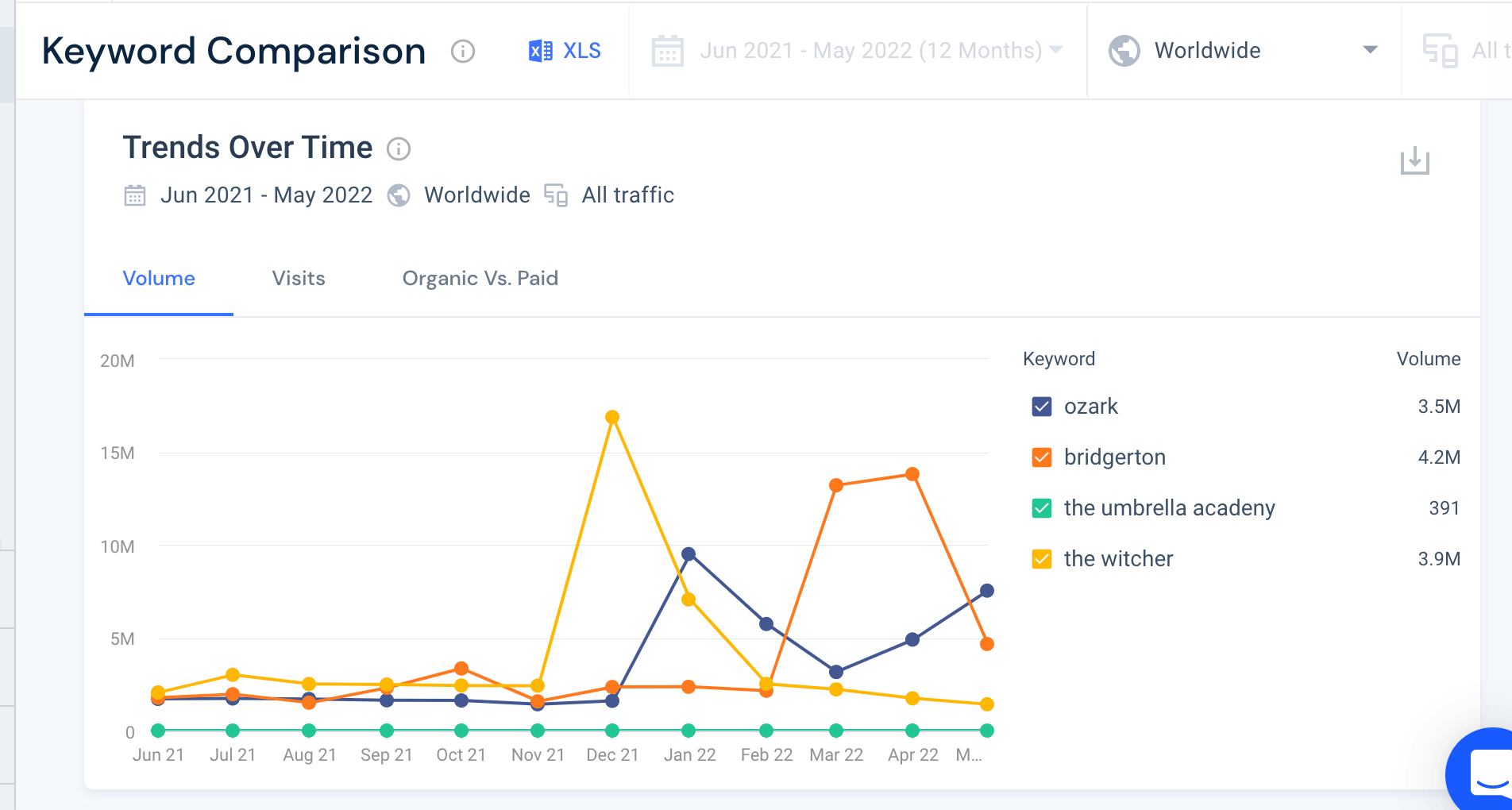Click the XLS download link

click(581, 50)
